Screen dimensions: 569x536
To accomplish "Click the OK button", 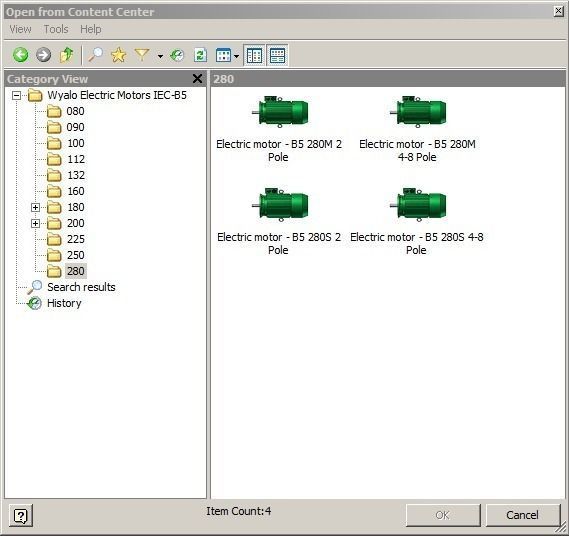I will coord(443,515).
